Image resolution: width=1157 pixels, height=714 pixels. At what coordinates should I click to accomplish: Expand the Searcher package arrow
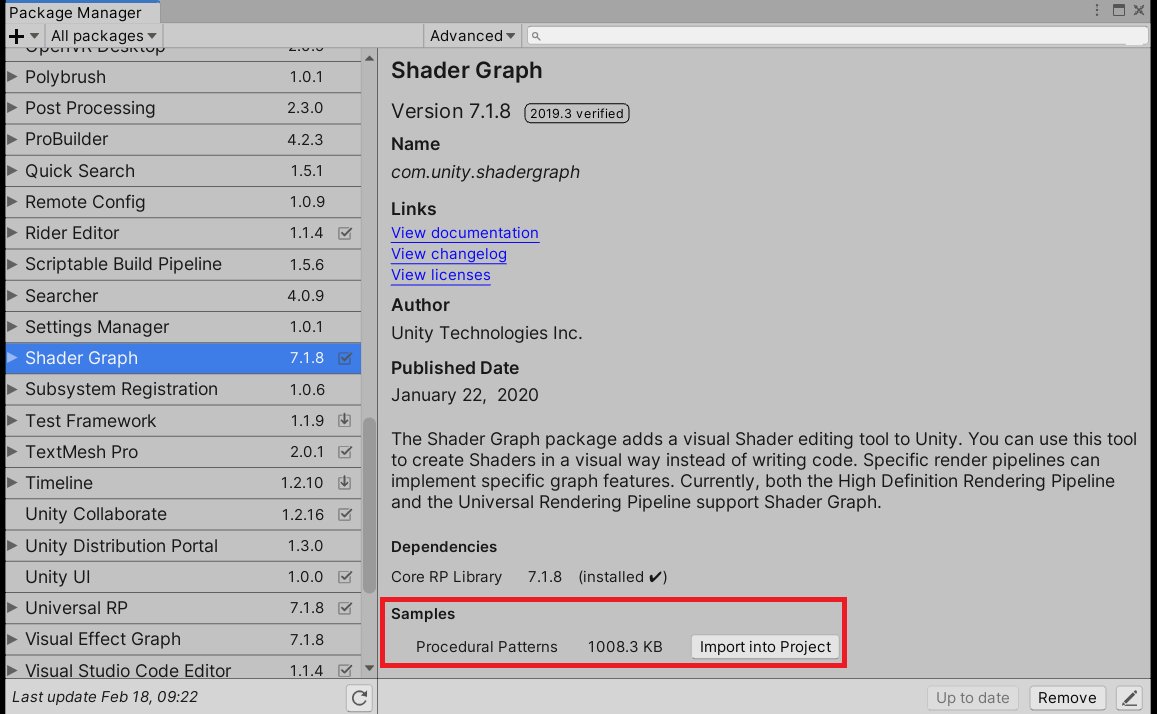(12, 295)
